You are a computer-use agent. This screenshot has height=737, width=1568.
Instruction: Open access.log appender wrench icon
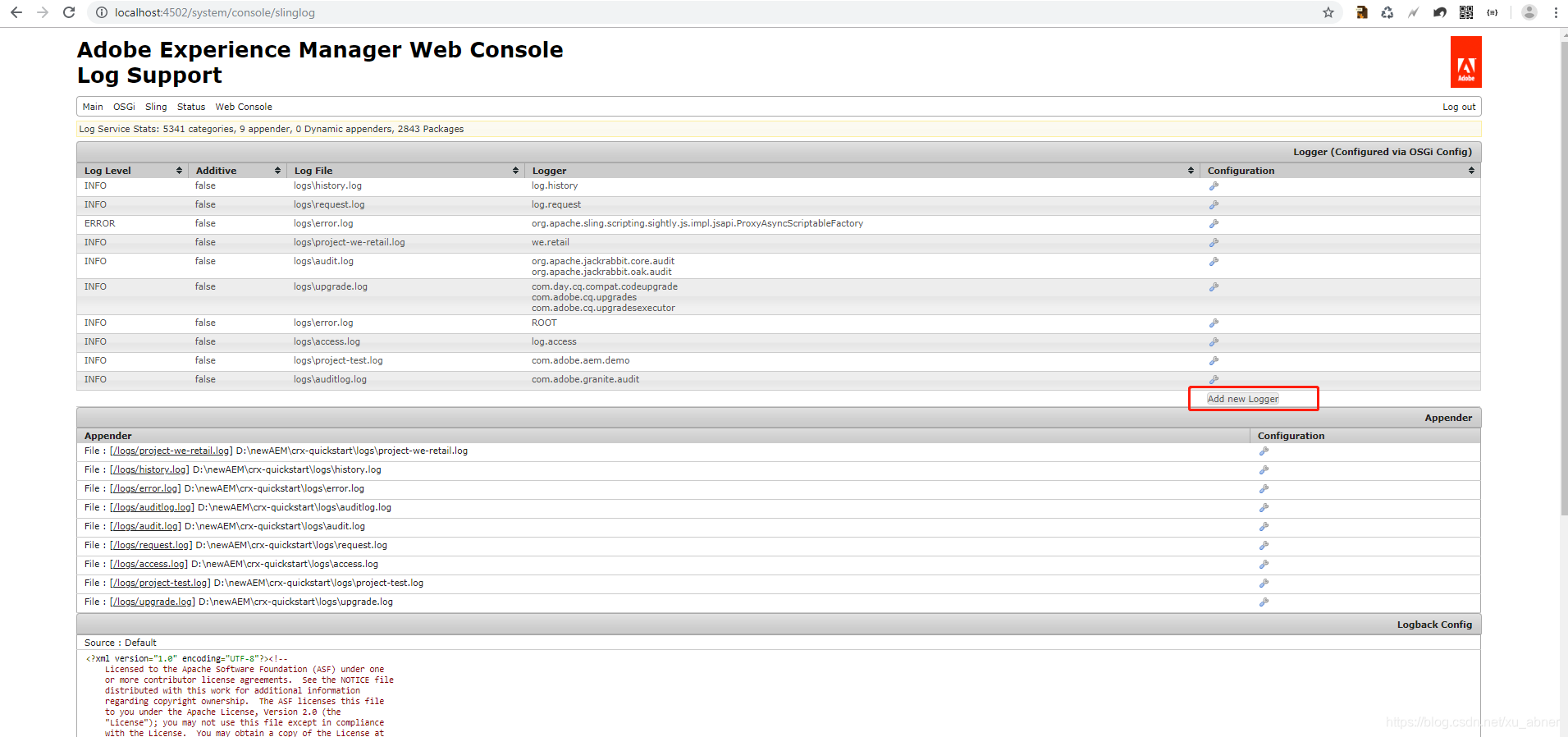pyautogui.click(x=1264, y=565)
